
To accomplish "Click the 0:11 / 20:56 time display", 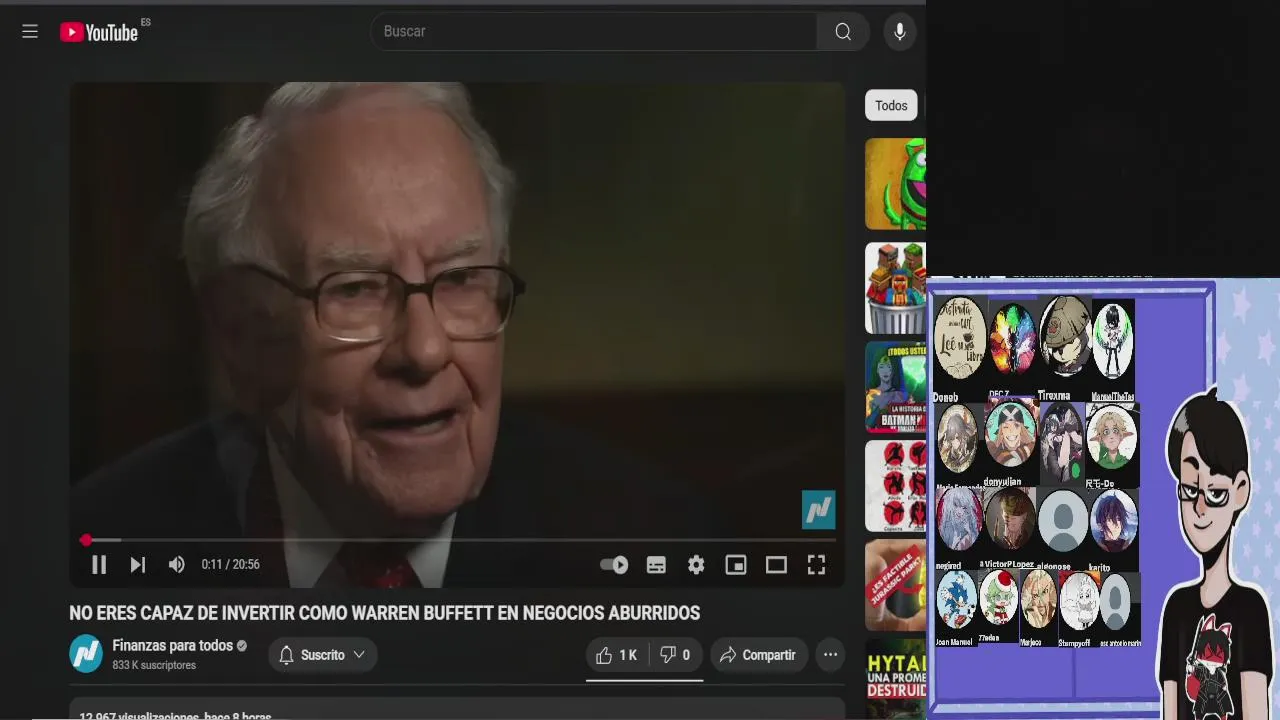I will pyautogui.click(x=230, y=565).
